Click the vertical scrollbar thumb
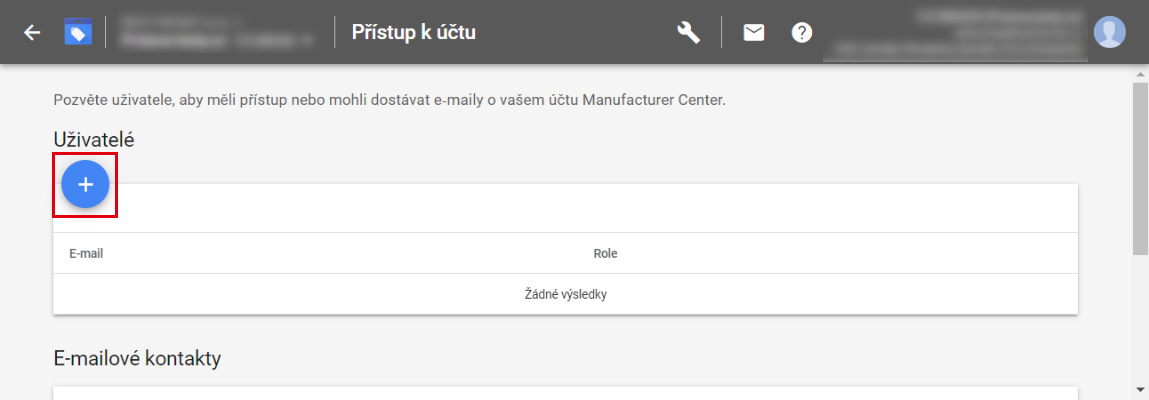This screenshot has height=400, width=1149. coord(1140,168)
